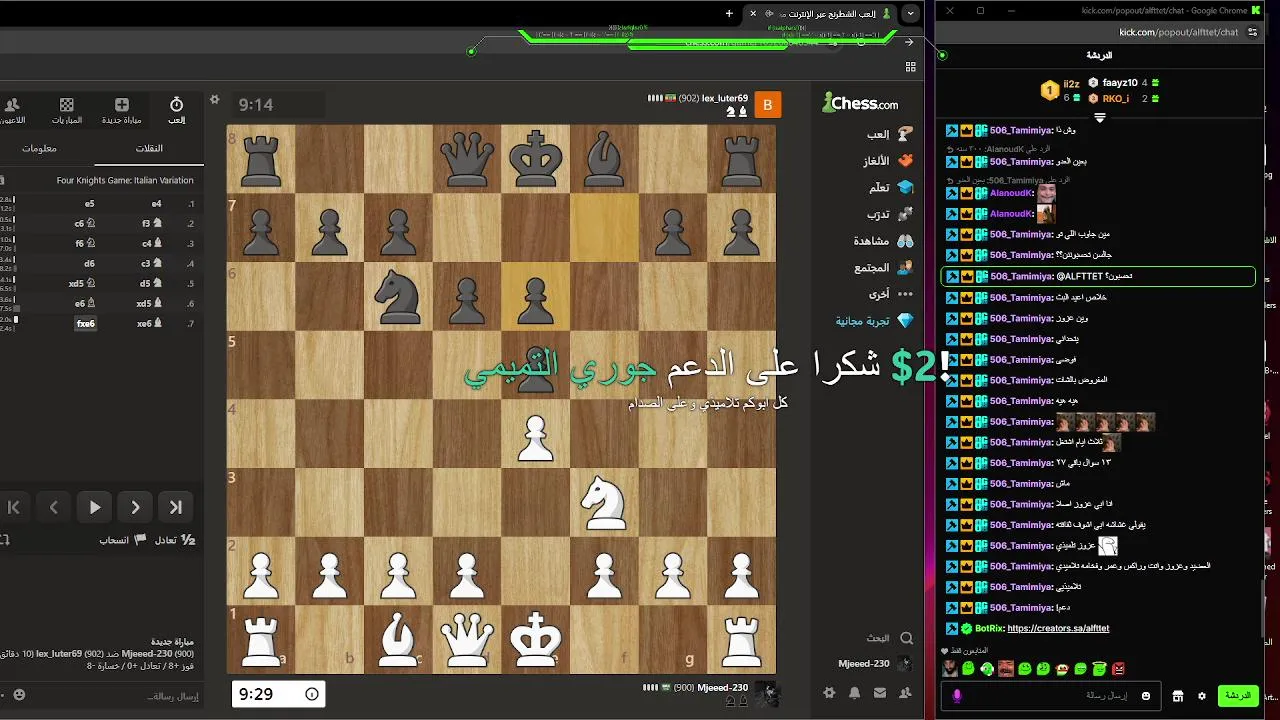Click white move xe6 in row 7

pos(150,324)
